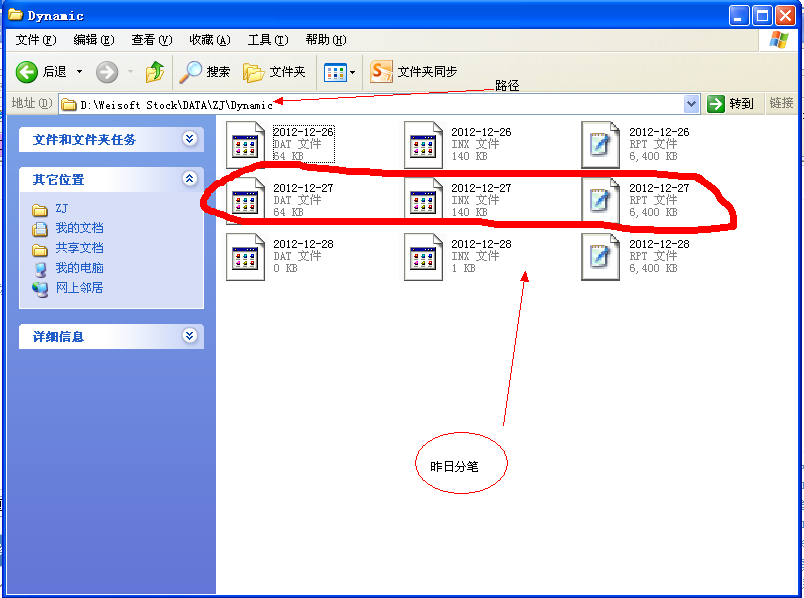Click the 2012-12-27 RPT file name text
Image resolution: width=804 pixels, height=598 pixels.
(659, 188)
